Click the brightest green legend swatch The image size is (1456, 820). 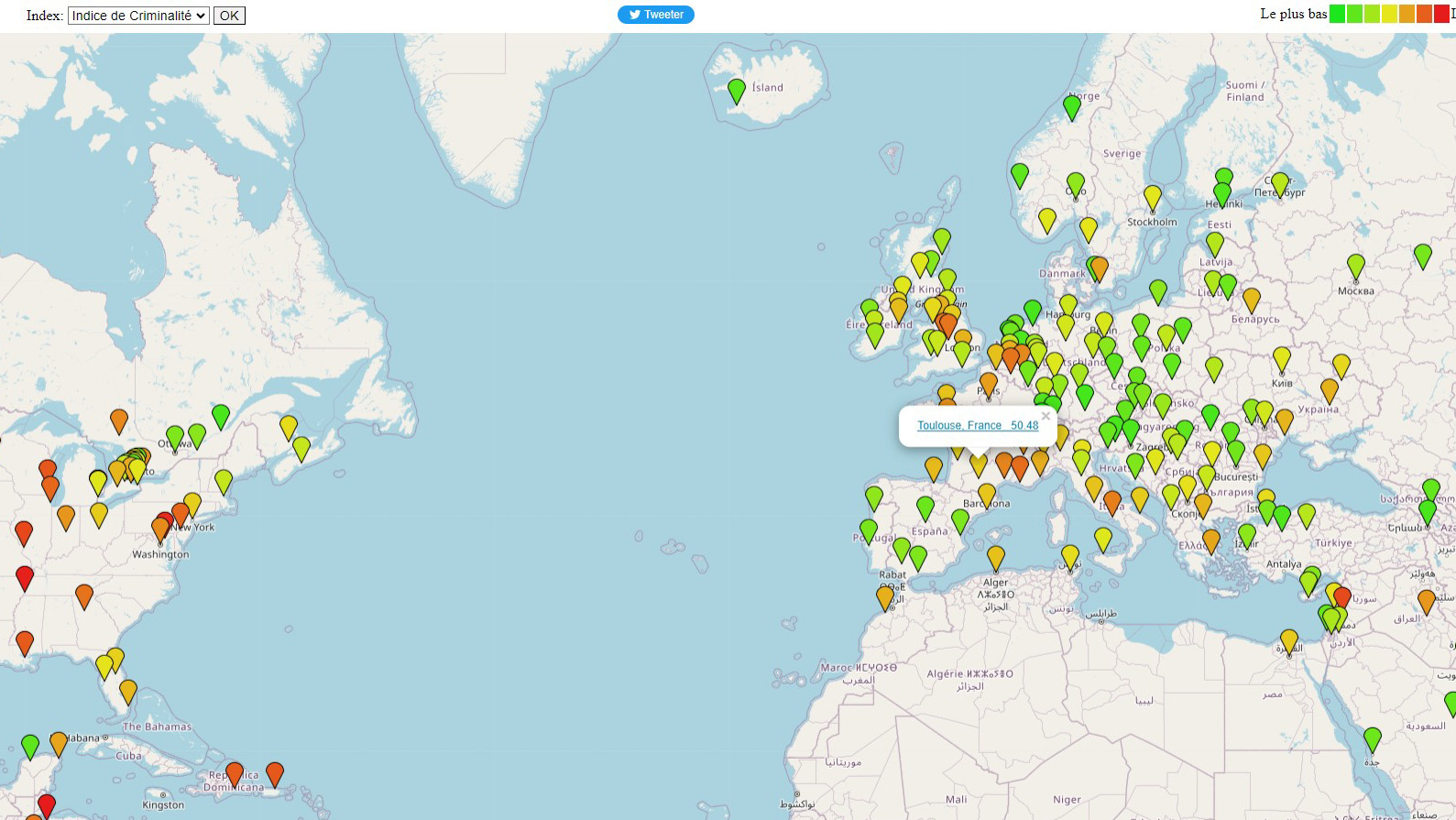[1337, 14]
